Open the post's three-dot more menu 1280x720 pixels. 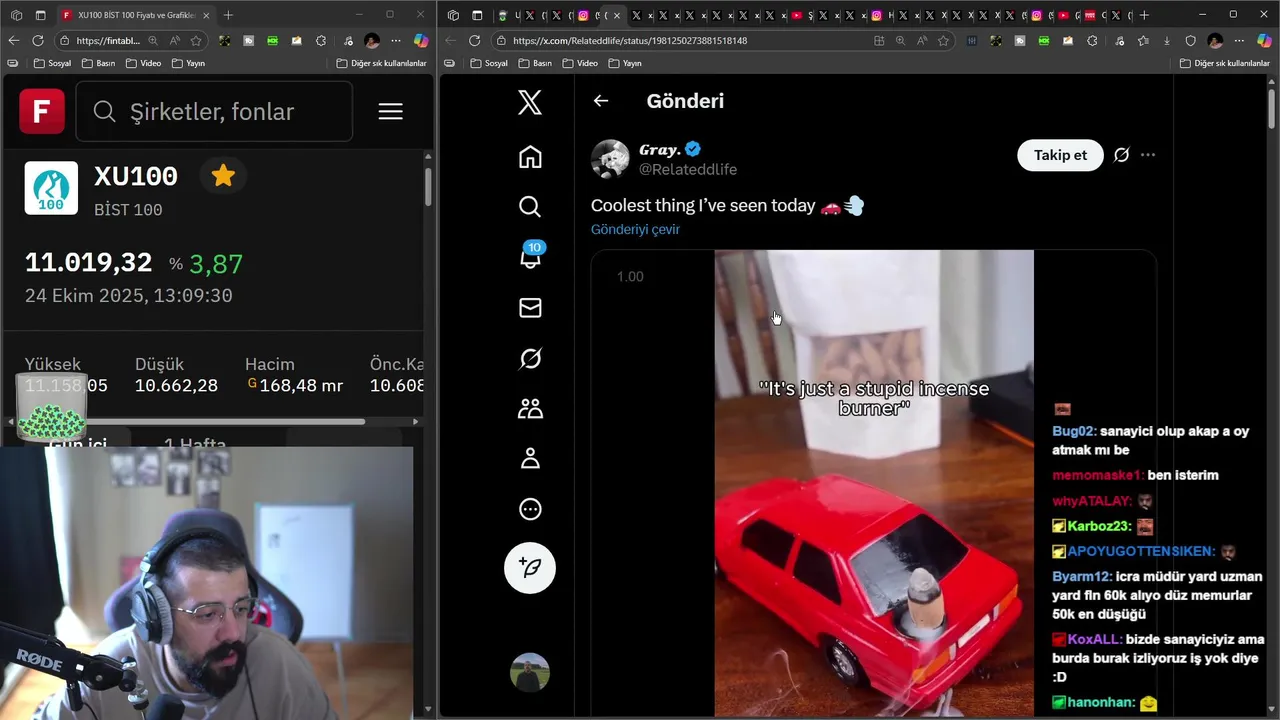pyautogui.click(x=1148, y=155)
